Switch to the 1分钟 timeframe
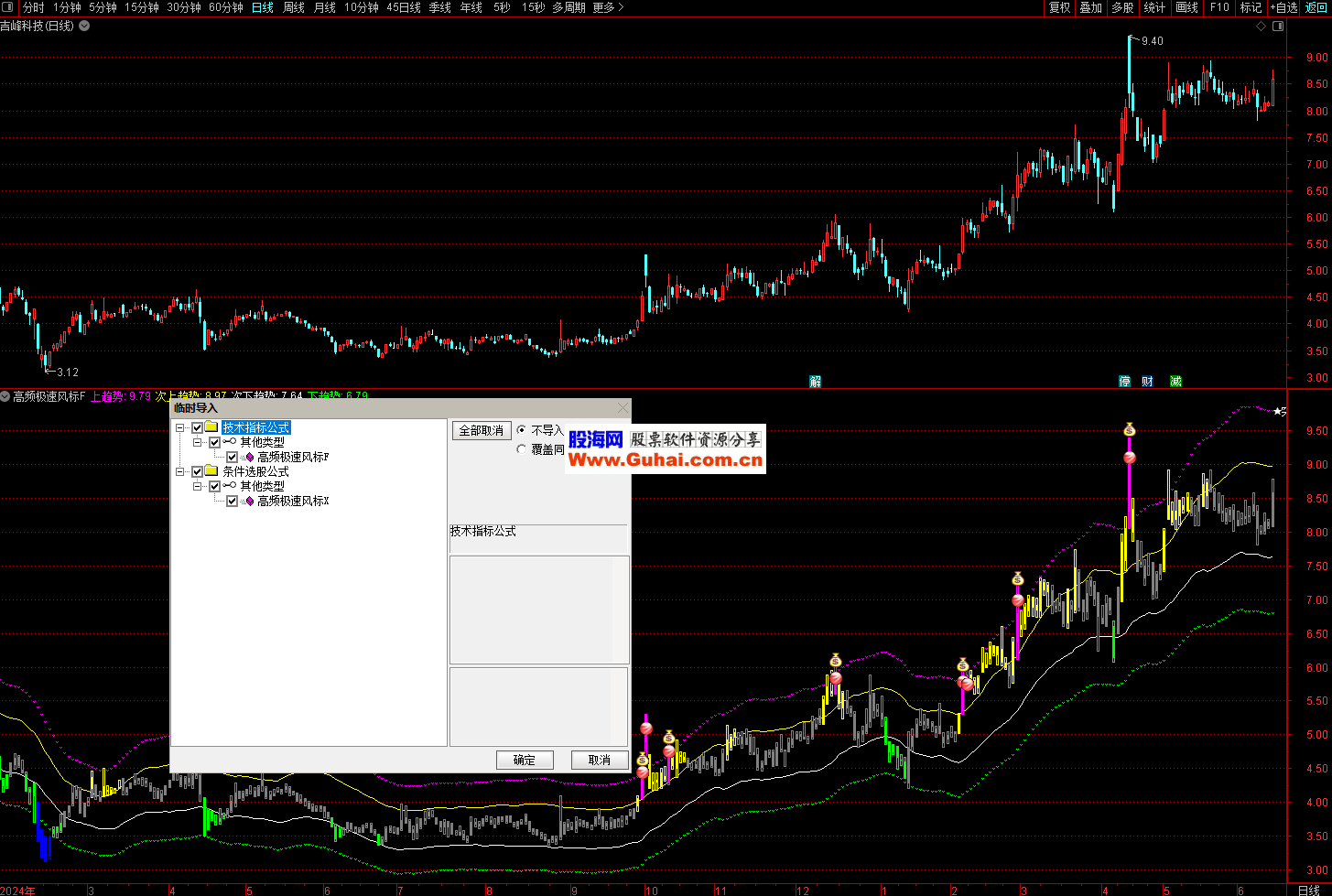Viewport: 1332px width, 896px height. 67,7
